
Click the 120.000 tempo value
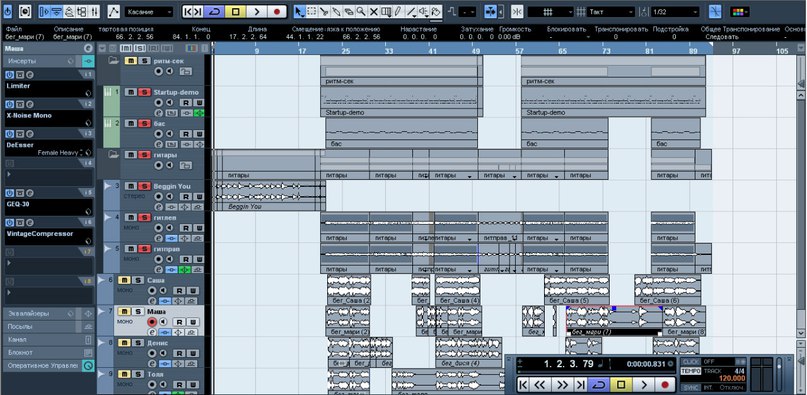pyautogui.click(x=732, y=378)
